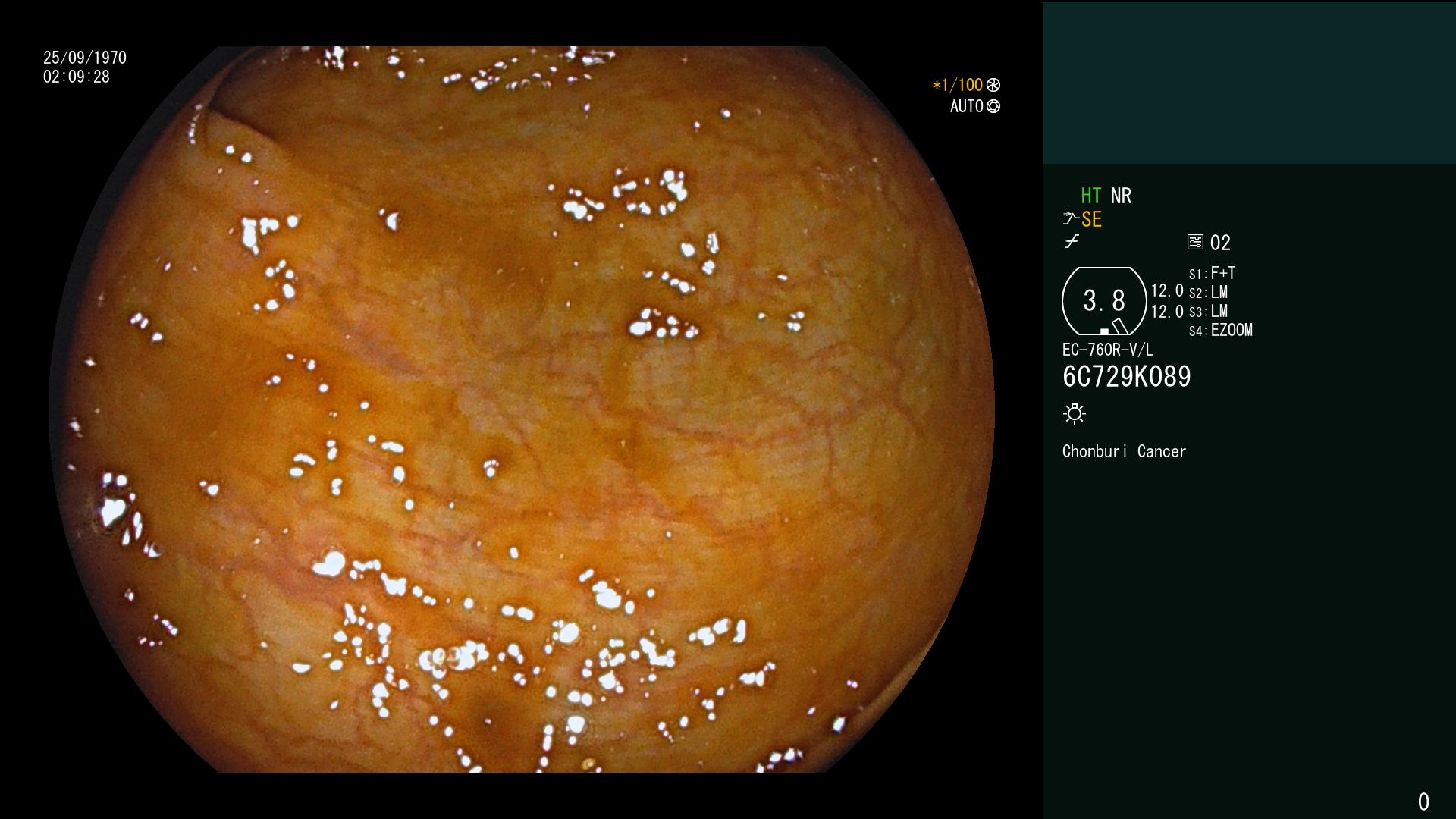The height and width of the screenshot is (819, 1456).
Task: Click the empty teal panel above HT
Action: coord(1249,83)
